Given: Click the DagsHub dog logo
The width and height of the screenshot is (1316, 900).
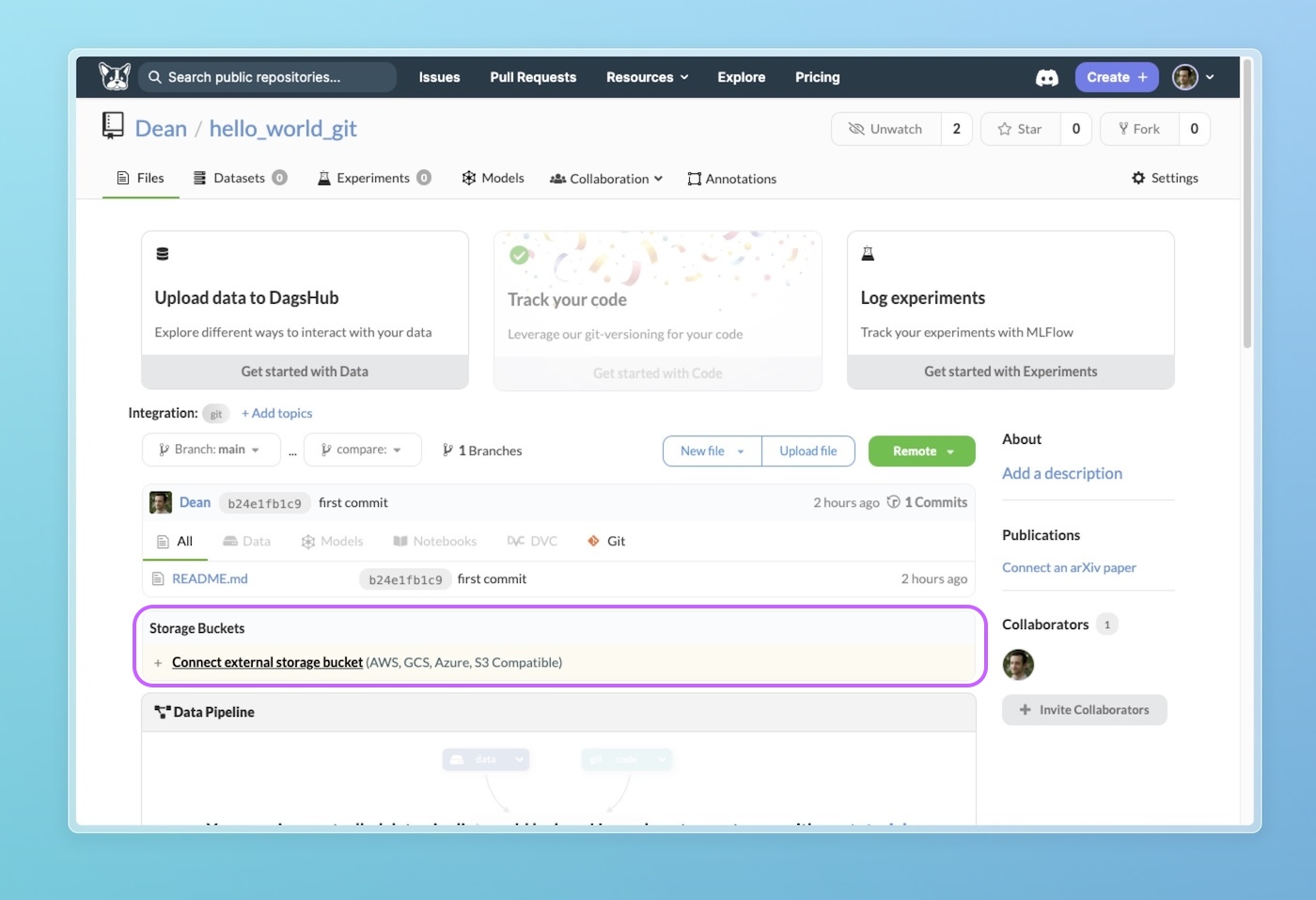Looking at the screenshot, I should point(115,77).
